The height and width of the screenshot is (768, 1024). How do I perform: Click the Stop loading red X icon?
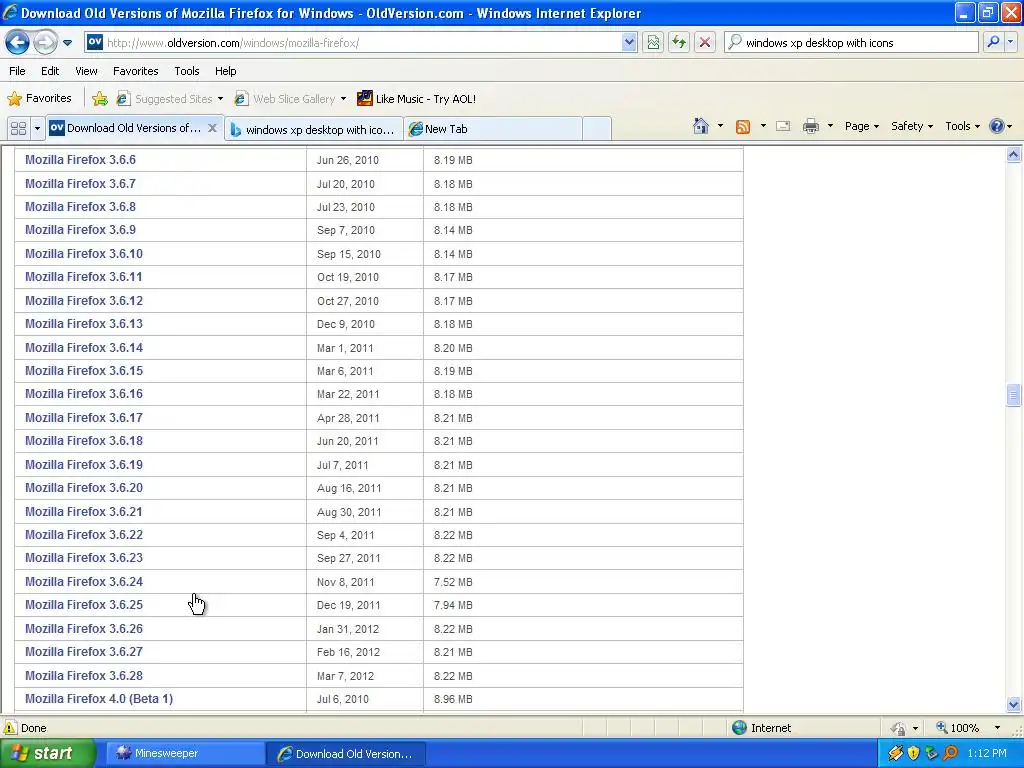coord(705,42)
